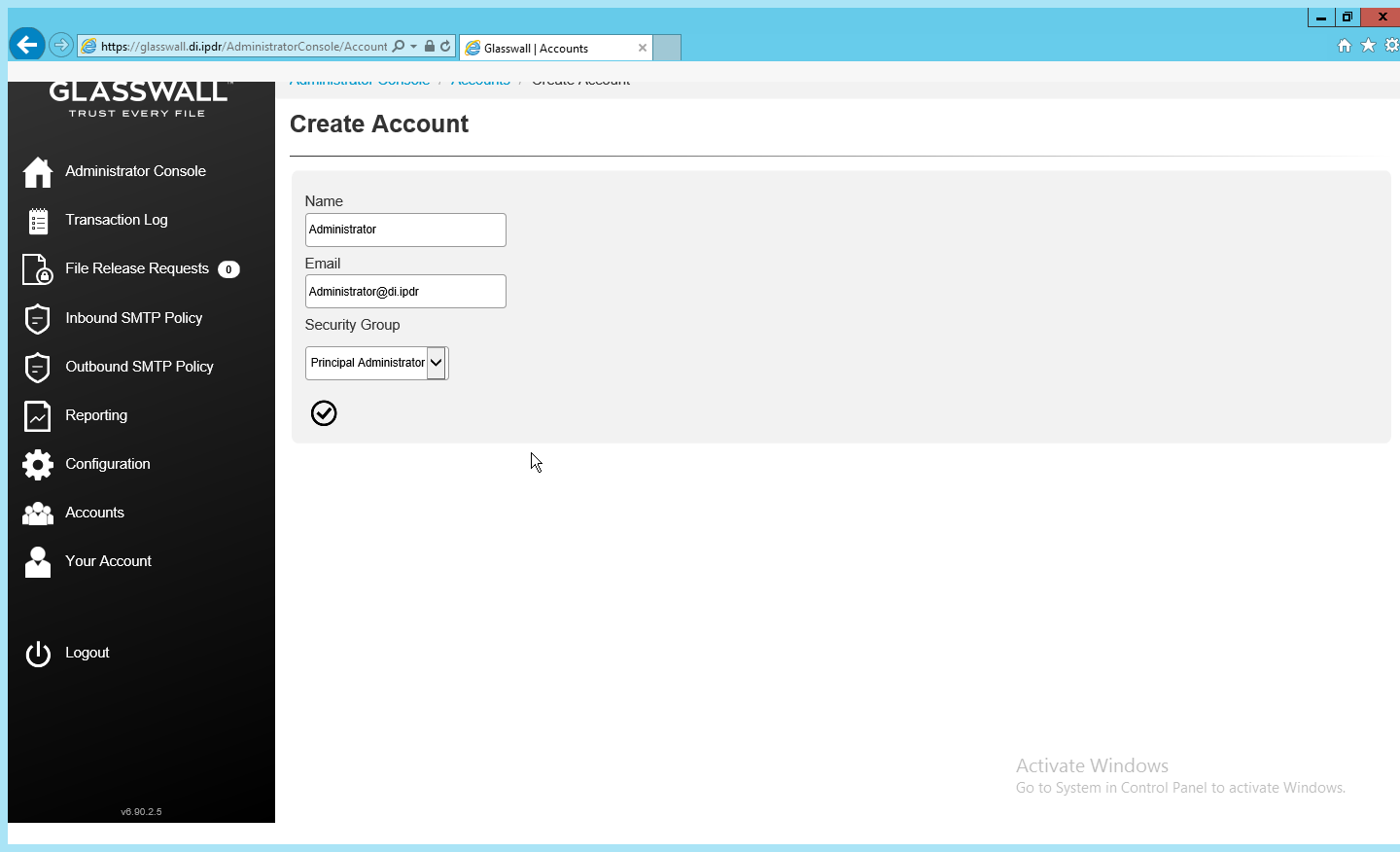
Task: Click the Your Account person icon
Action: pos(38,562)
